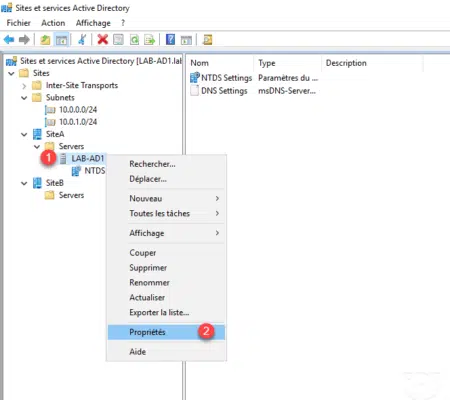Select the DNS Settings row name
Image resolution: width=450 pixels, height=400 pixels.
click(224, 91)
